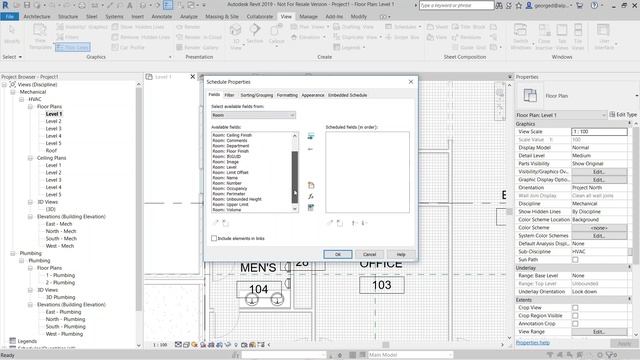640x360 pixels.
Task: Click the Move parameter down arrow icon
Action: coord(364,223)
